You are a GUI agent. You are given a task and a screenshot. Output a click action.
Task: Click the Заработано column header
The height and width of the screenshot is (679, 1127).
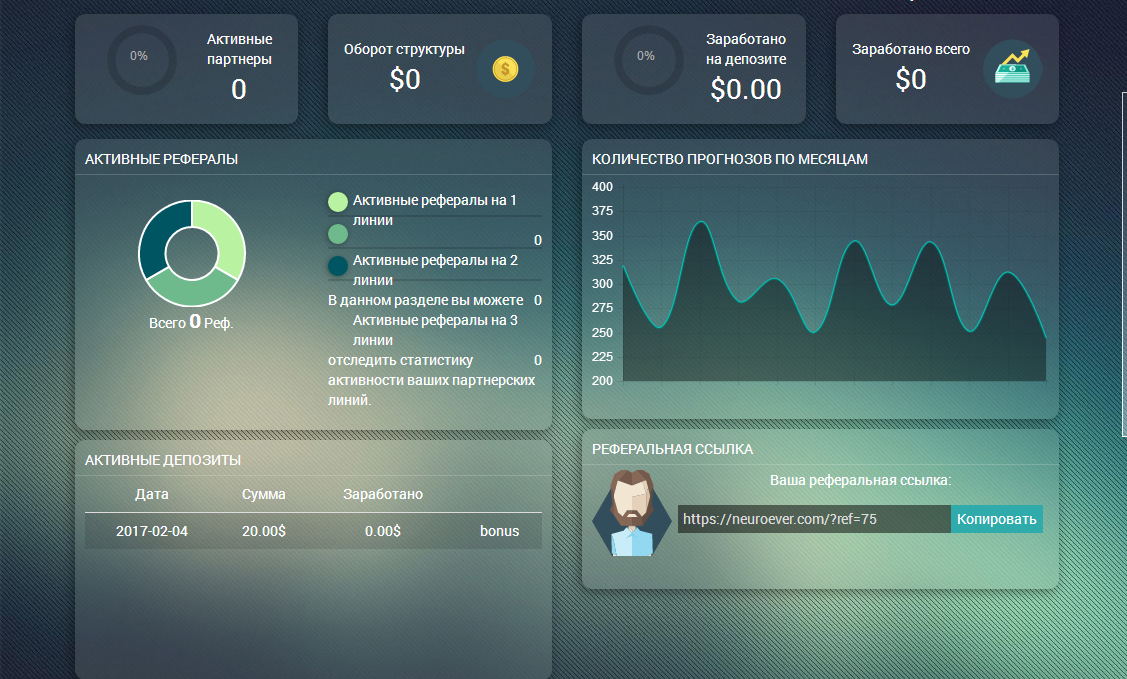[382, 494]
